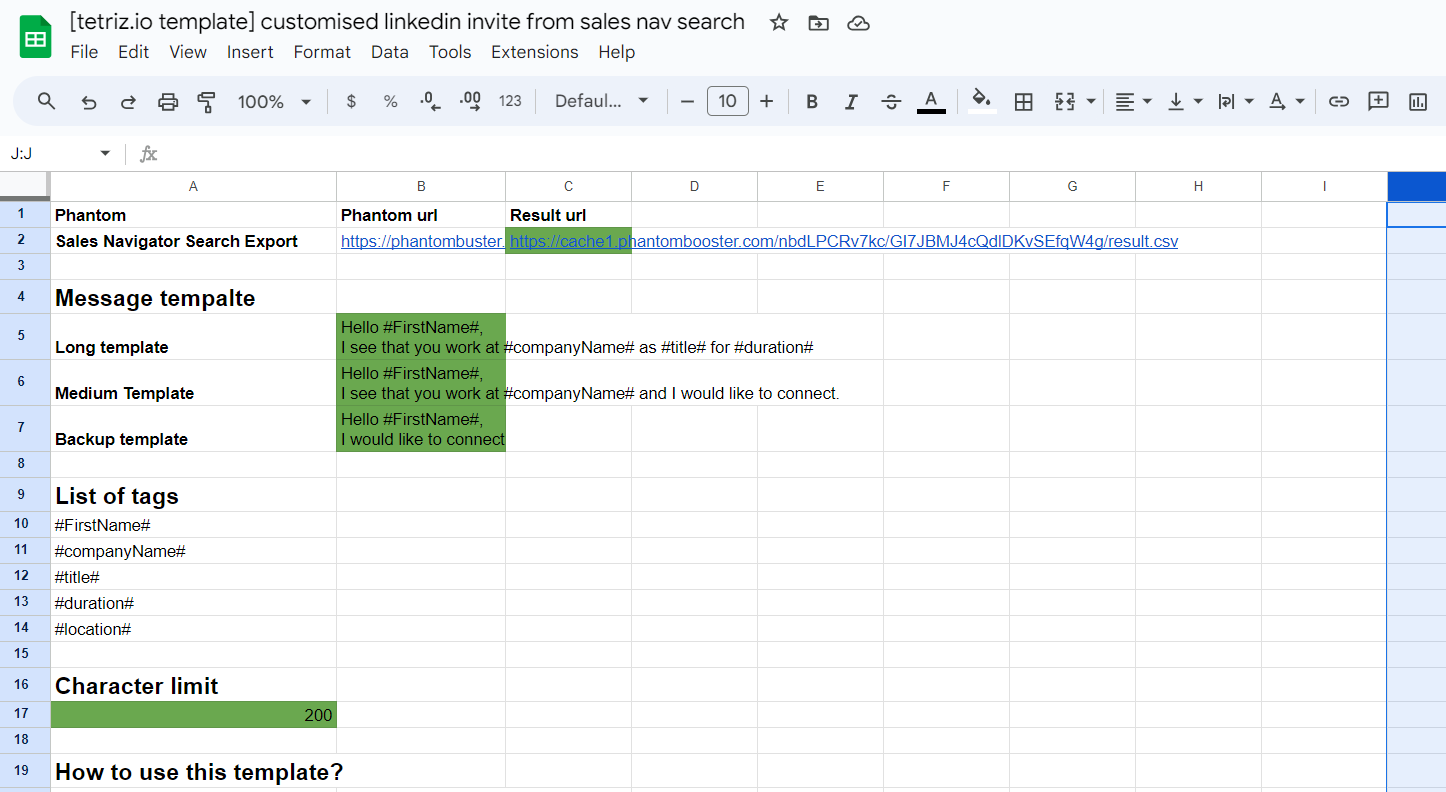Check cloud save status icon
The image size is (1446, 792).
[x=858, y=22]
